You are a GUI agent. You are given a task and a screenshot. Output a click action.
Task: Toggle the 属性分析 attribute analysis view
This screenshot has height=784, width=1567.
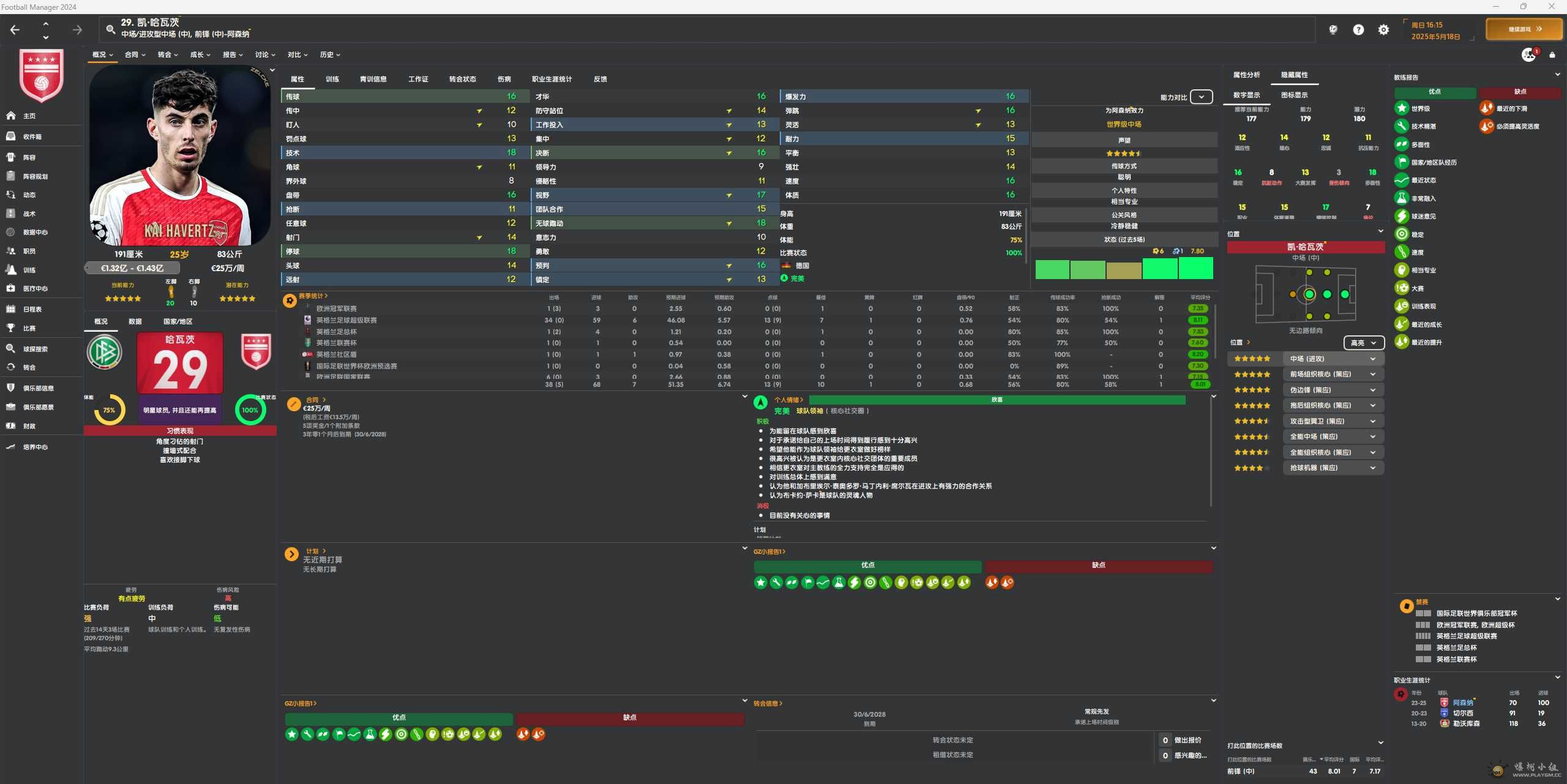[x=1246, y=75]
